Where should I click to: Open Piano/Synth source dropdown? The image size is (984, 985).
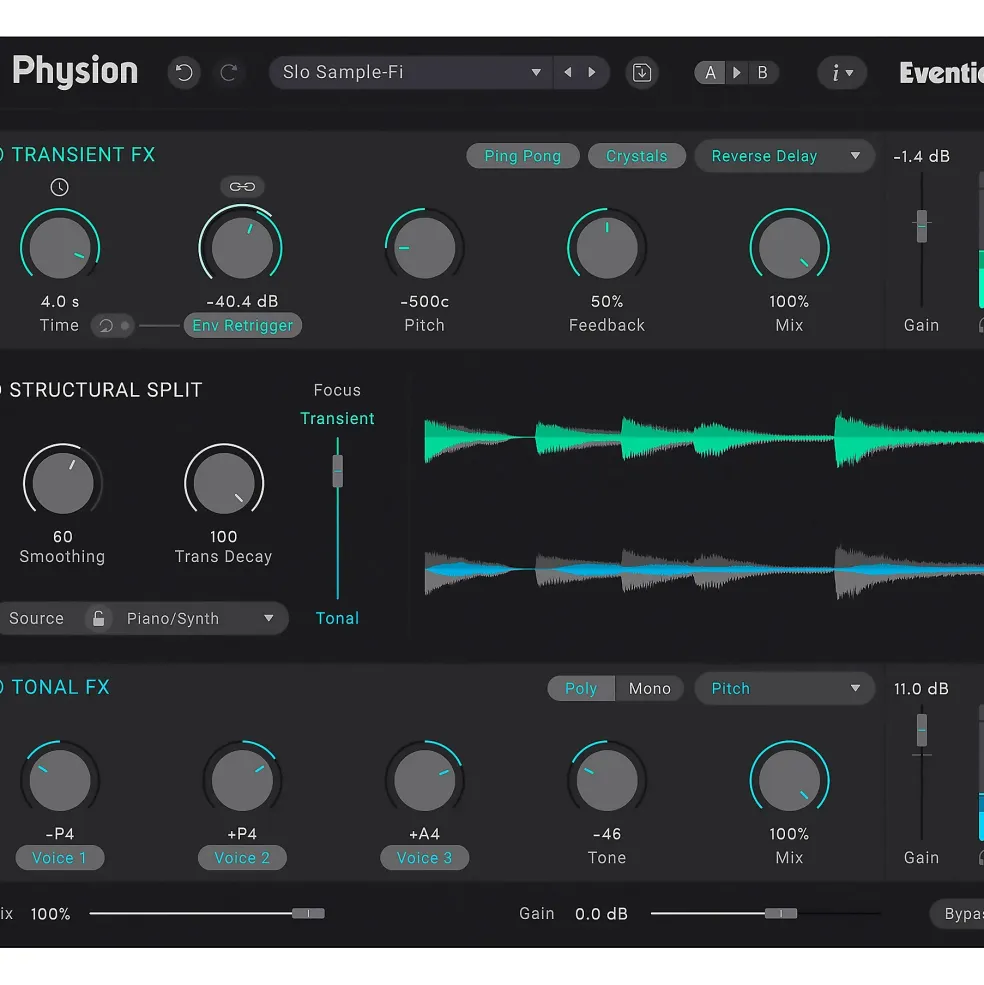(x=200, y=618)
